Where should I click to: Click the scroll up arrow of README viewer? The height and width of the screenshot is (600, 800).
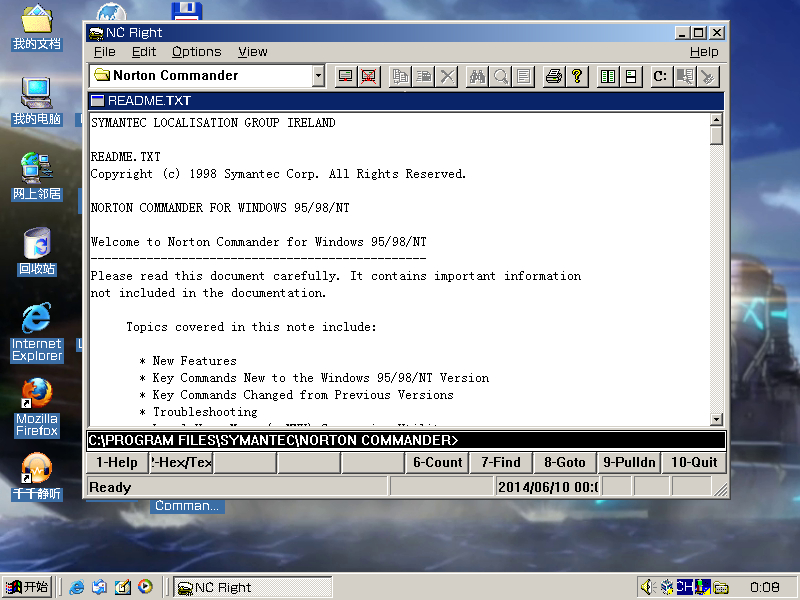(x=716, y=120)
